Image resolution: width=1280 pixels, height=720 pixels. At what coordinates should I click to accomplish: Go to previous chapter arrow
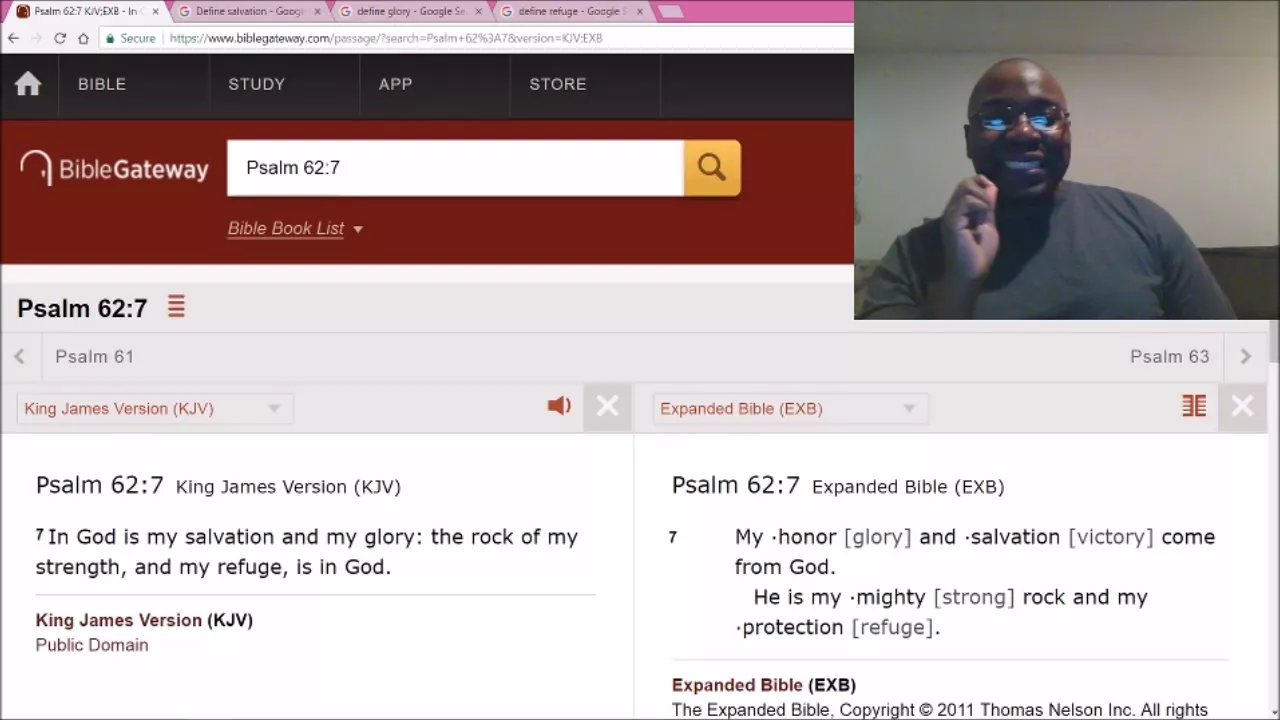coord(20,356)
